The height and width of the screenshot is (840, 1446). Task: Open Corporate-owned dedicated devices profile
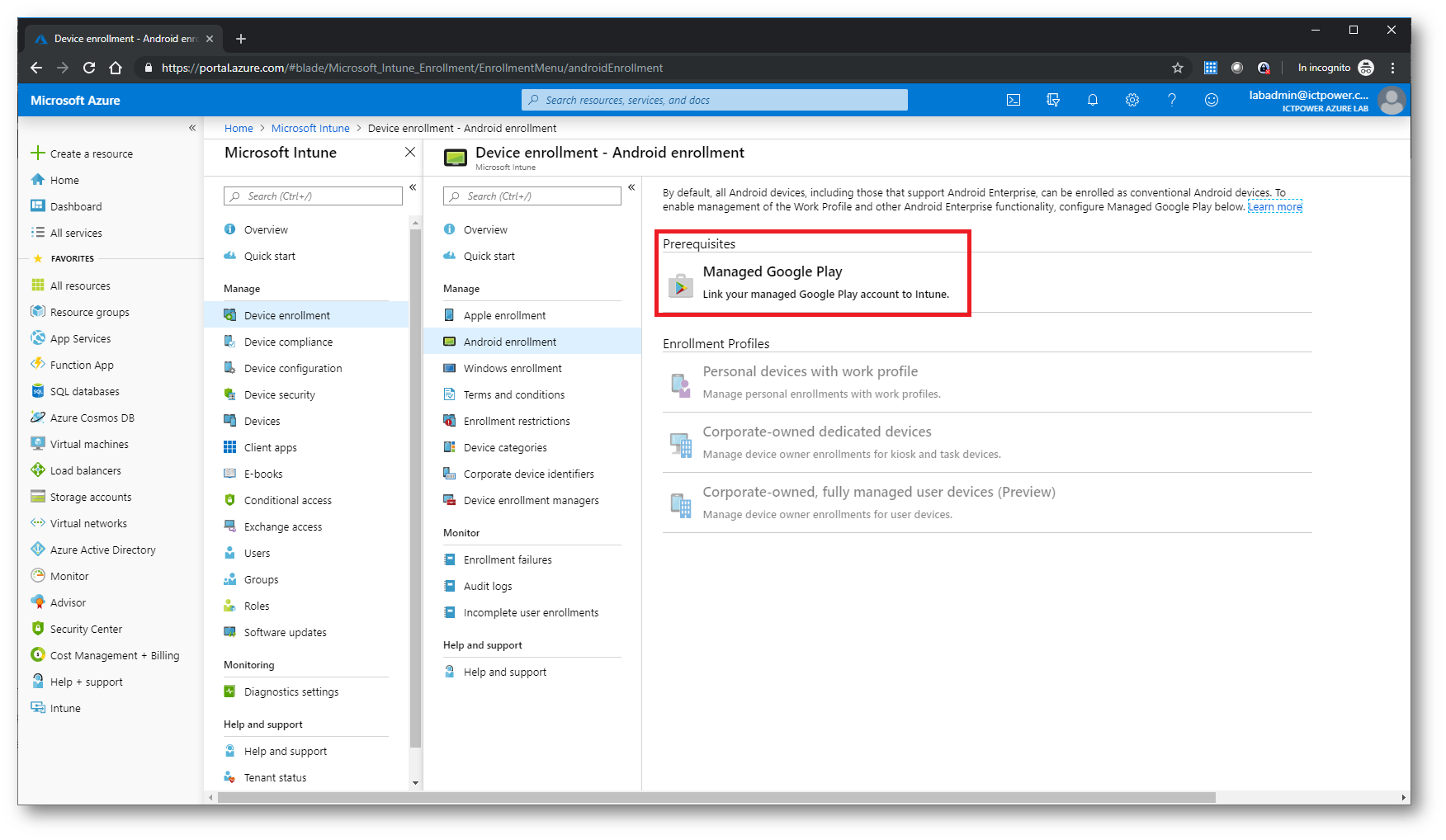987,442
